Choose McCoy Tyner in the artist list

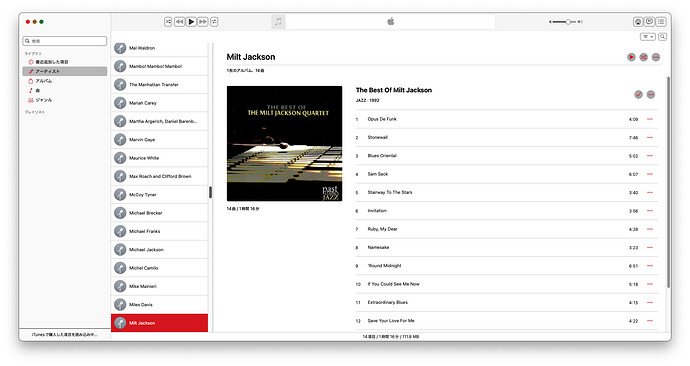(159, 194)
